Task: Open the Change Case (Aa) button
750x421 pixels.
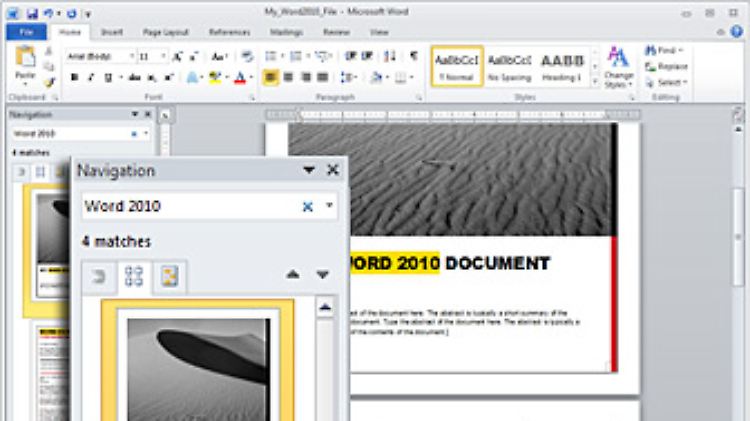Action: [219, 56]
